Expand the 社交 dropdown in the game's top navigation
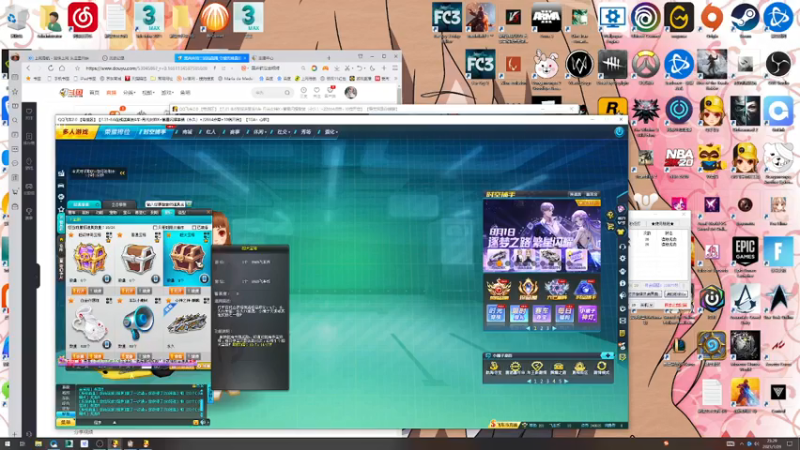This screenshot has height=450, width=800. click(x=283, y=132)
